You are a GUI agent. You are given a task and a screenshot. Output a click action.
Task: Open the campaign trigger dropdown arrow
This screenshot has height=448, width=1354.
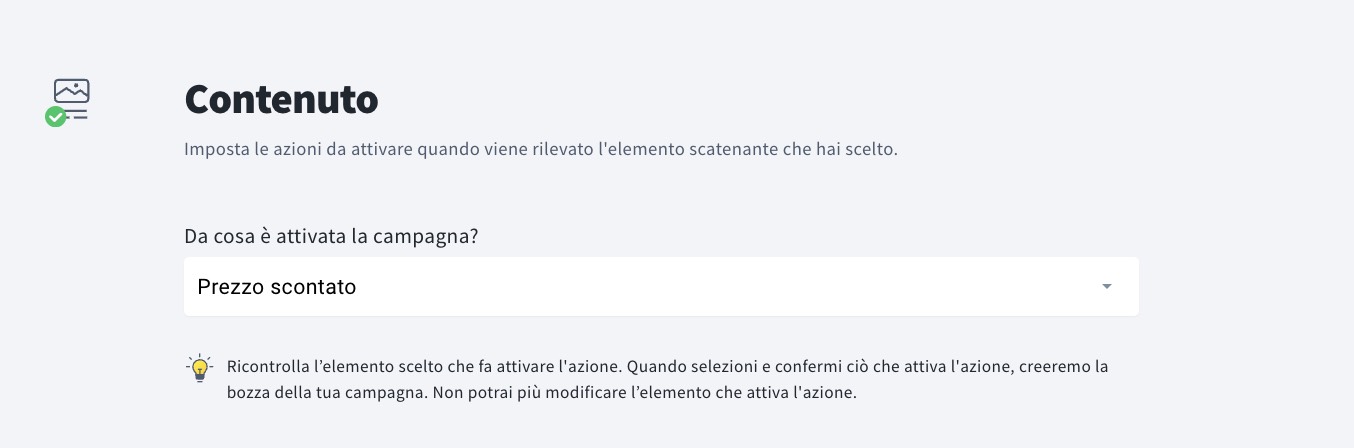tap(1106, 287)
